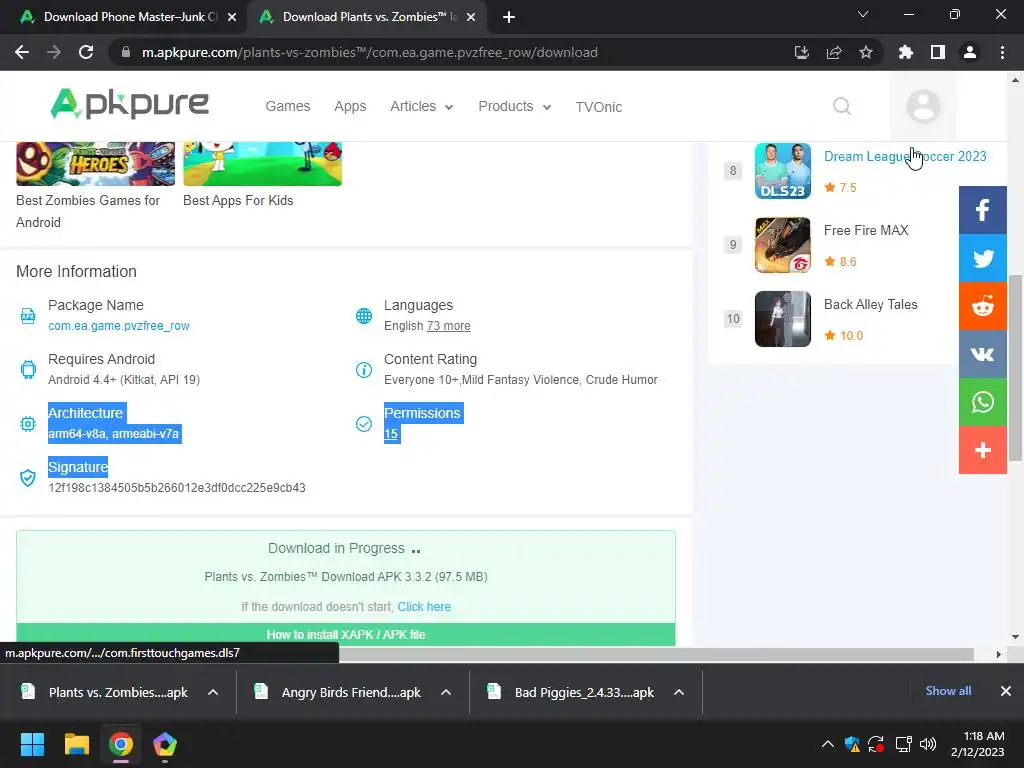Open the TVOnic menu item
The width and height of the screenshot is (1024, 768).
click(x=598, y=107)
